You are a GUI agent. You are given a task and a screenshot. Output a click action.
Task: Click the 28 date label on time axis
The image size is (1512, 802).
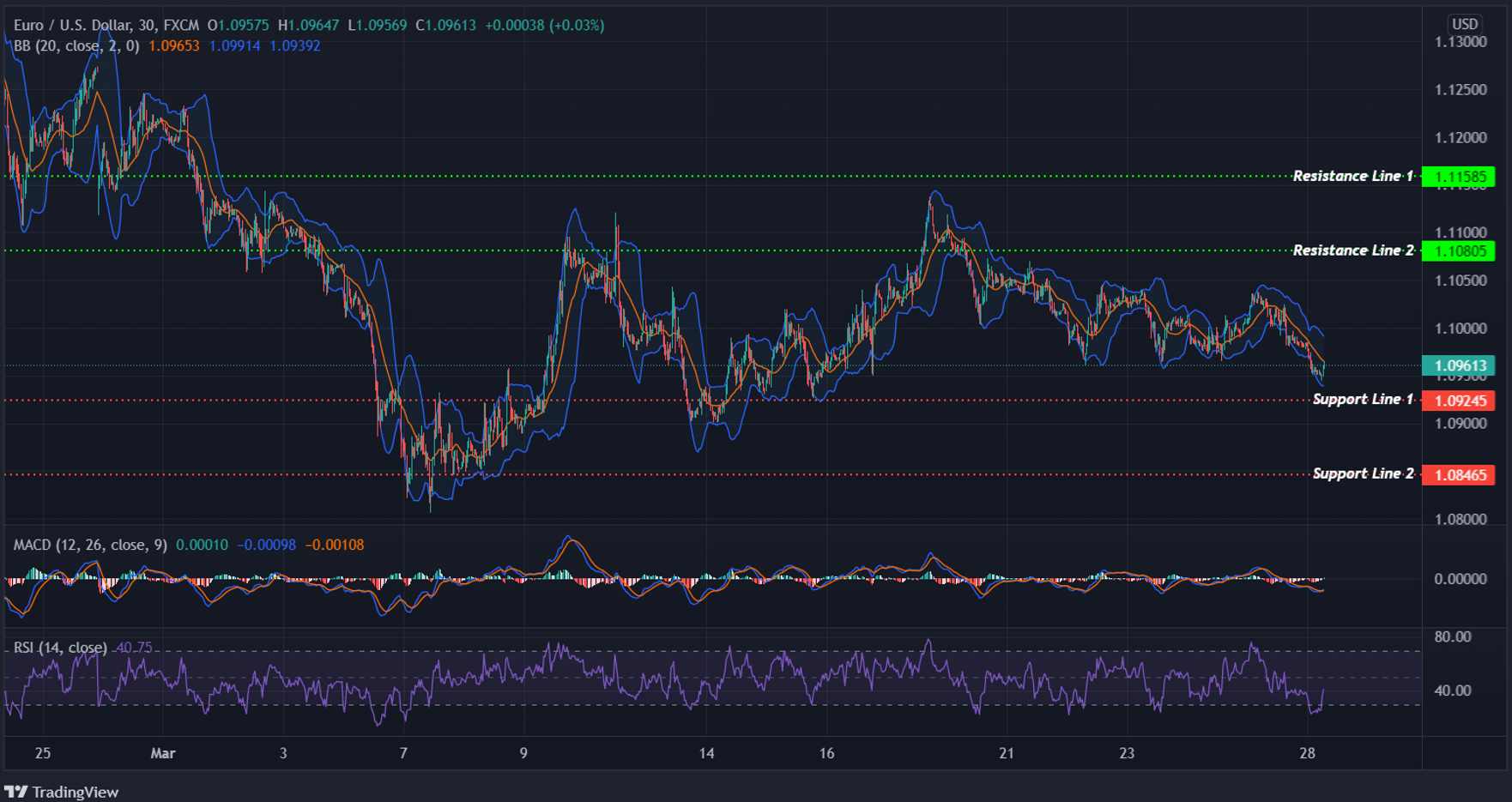(1308, 753)
